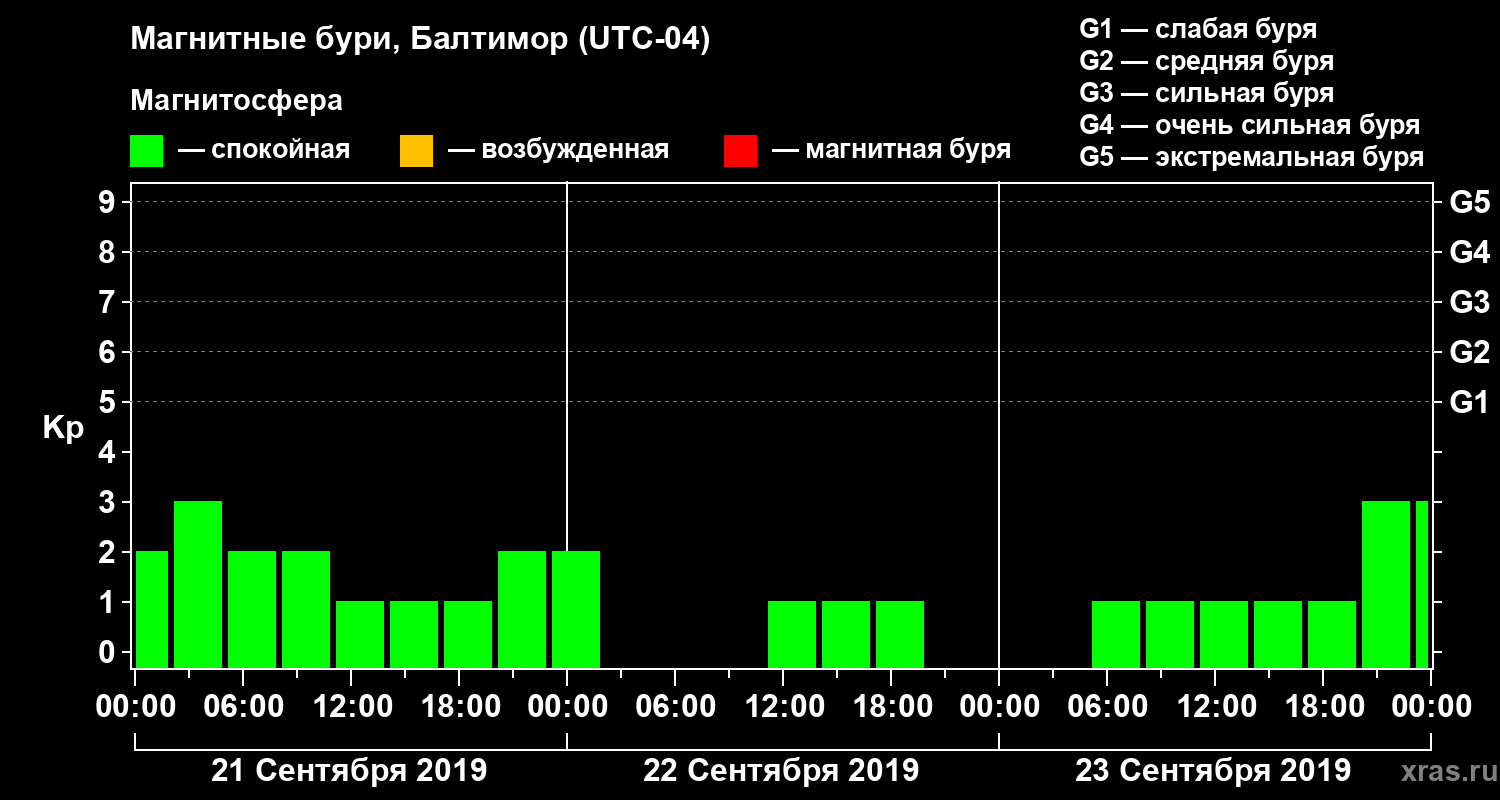Screen dimensions: 1500x800
Task: Click the 15:00–18:00 bar on 23 September
Action: [1278, 634]
